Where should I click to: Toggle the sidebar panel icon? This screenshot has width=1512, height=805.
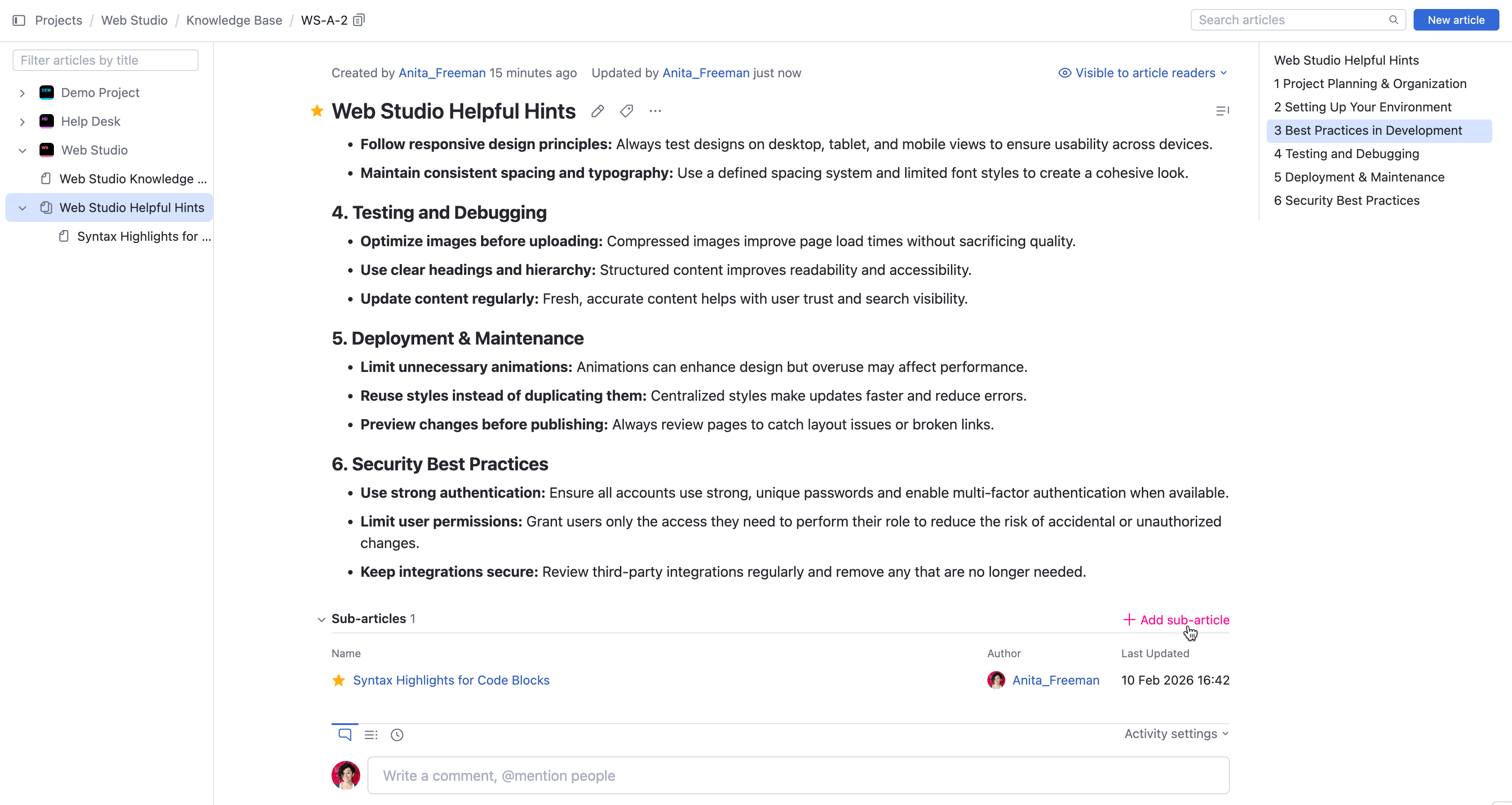click(x=19, y=21)
